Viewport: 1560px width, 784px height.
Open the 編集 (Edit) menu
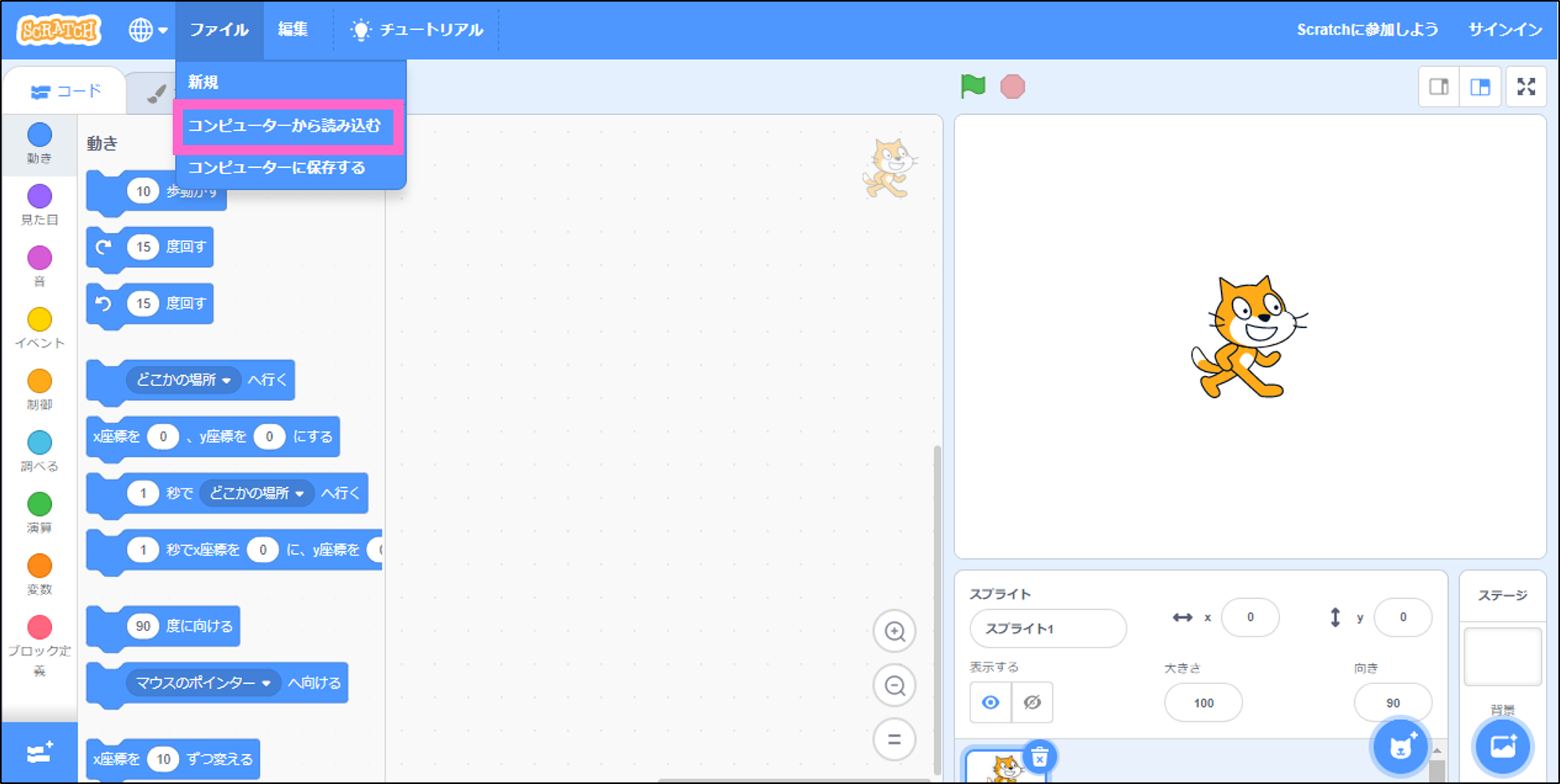[x=292, y=29]
